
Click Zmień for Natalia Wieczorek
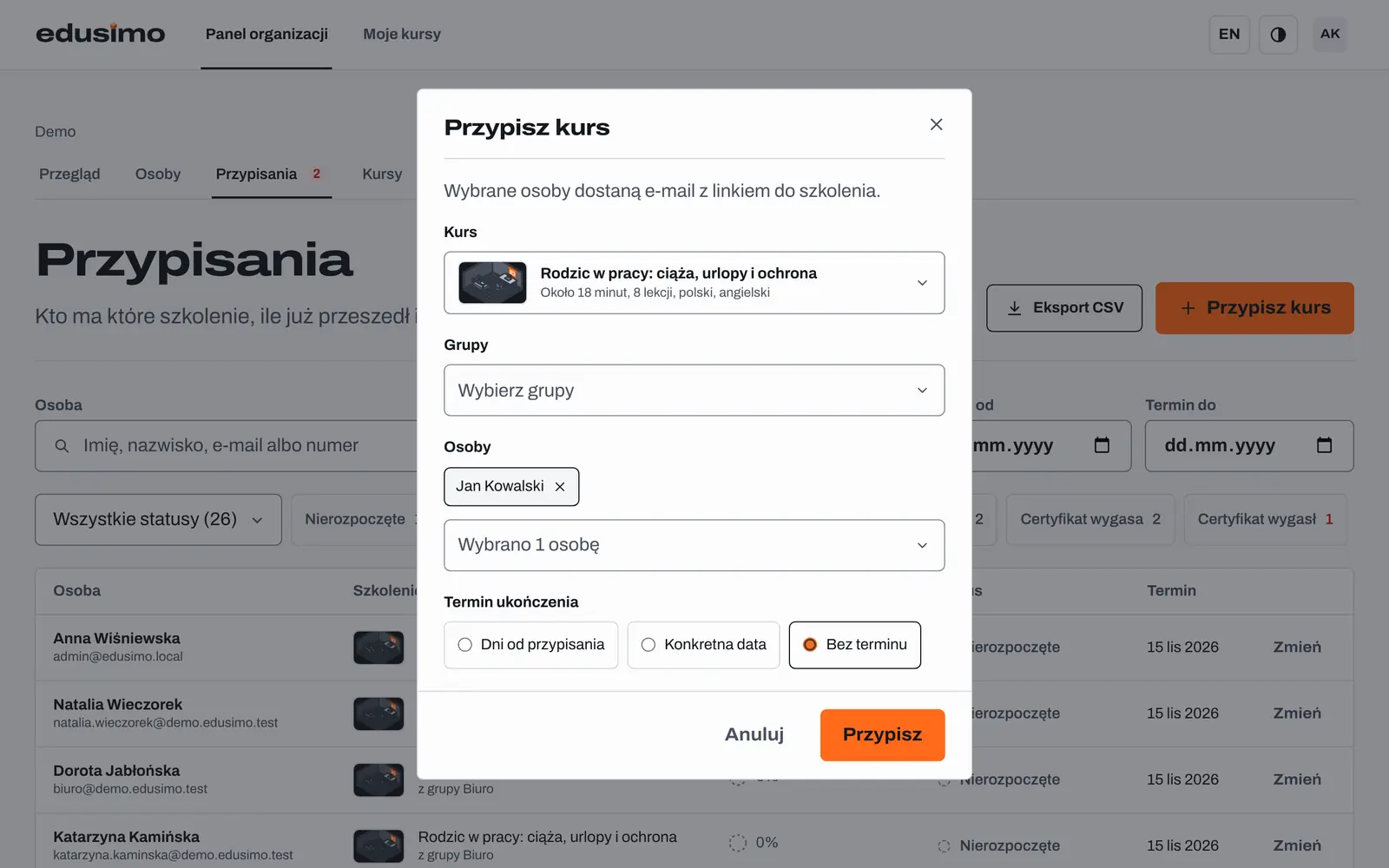click(x=1297, y=713)
